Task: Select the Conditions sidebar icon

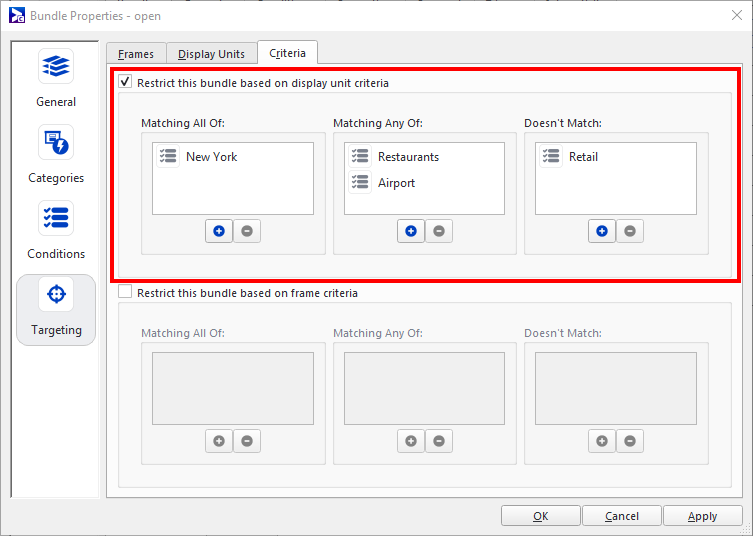Action: [x=56, y=219]
